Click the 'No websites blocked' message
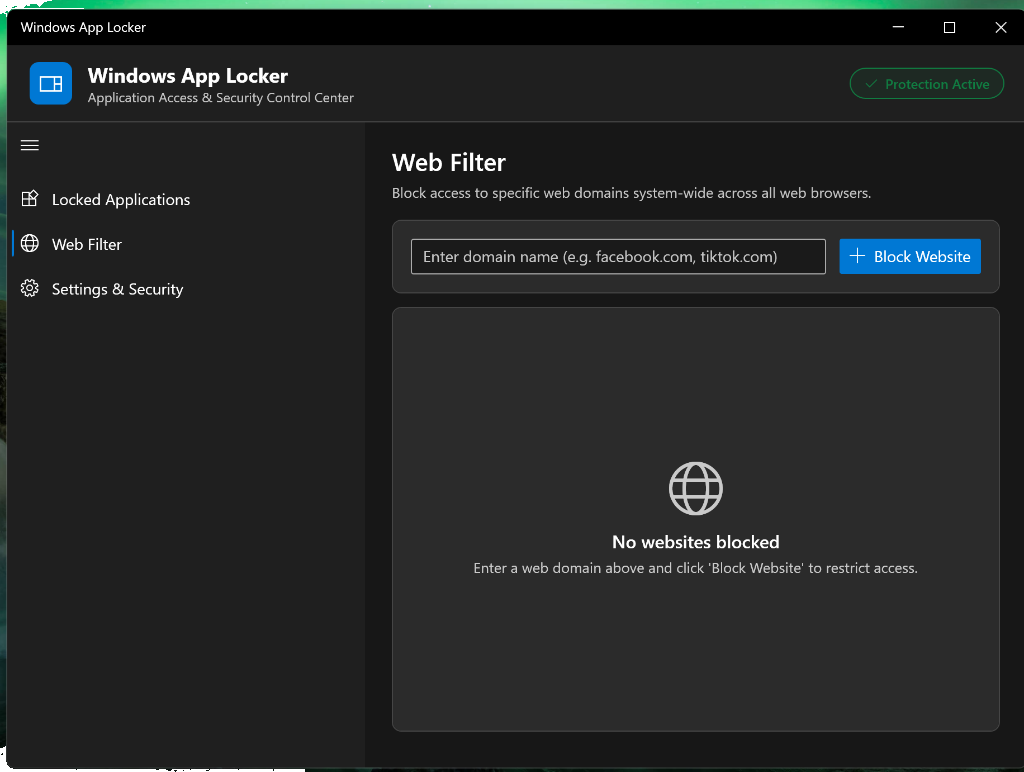Image resolution: width=1024 pixels, height=772 pixels. click(696, 542)
